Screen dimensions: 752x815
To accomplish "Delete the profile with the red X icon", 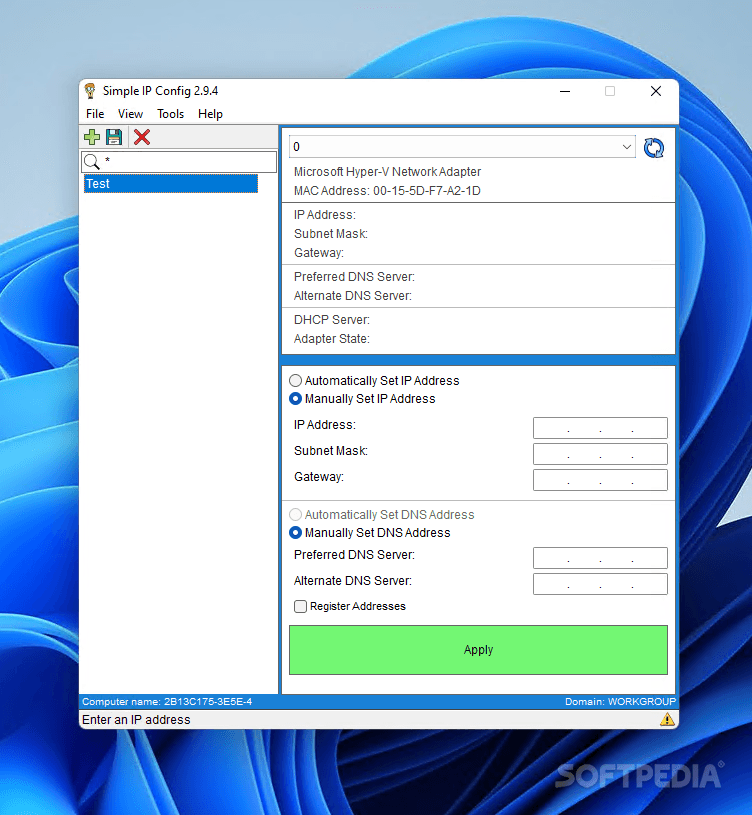I will (142, 137).
